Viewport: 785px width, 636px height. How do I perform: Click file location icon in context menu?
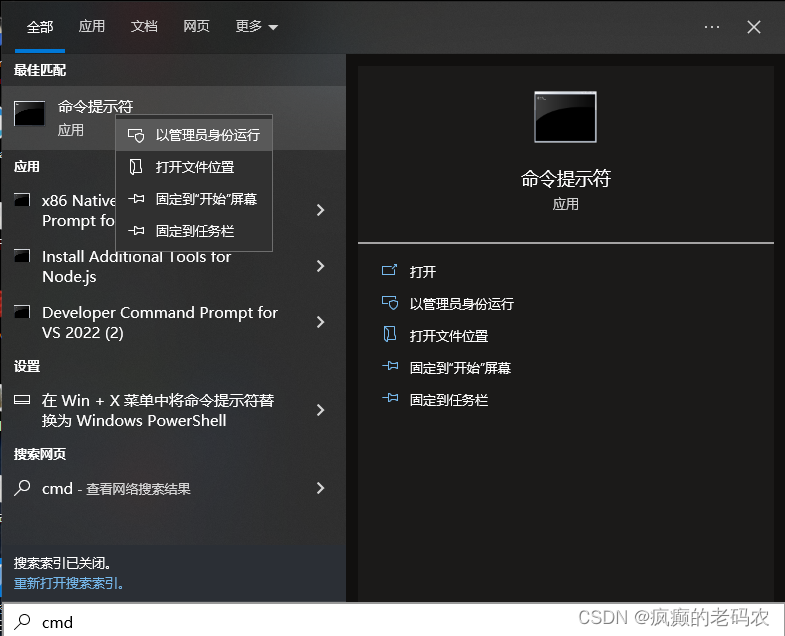point(136,167)
